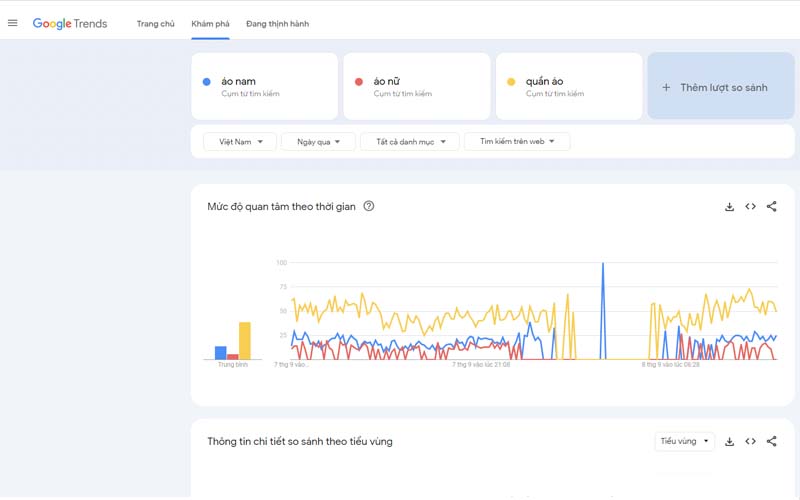Add comparison via Thêm lượt so sánh
800x500 pixels.
pyautogui.click(x=721, y=86)
